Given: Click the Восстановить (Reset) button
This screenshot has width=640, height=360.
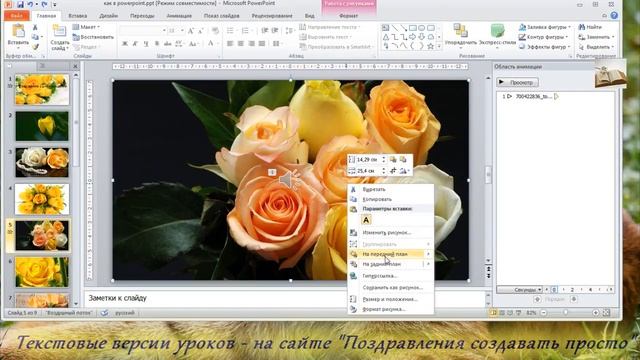Looking at the screenshot, I should (93, 37).
